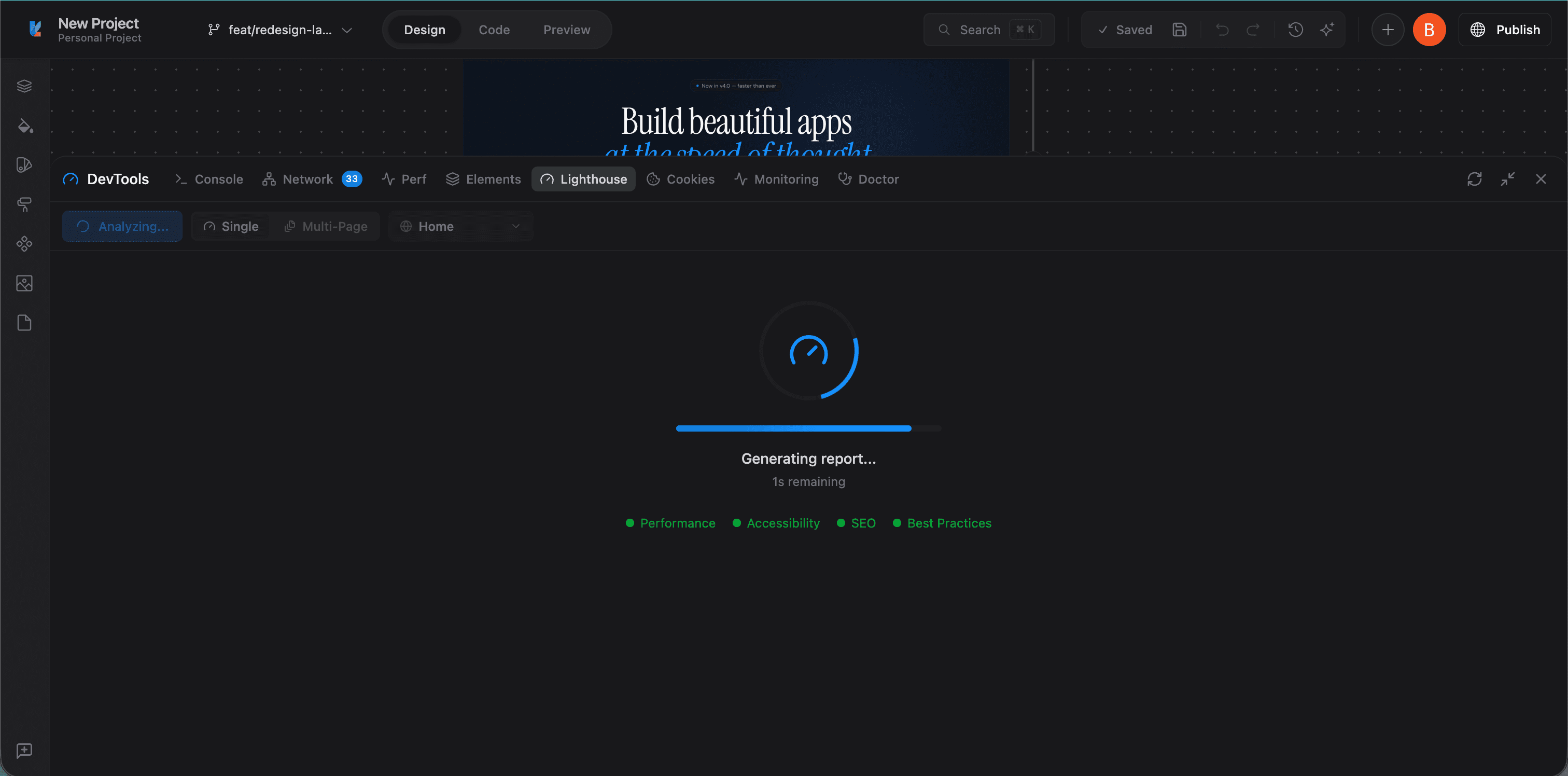The height and width of the screenshot is (776, 1568).
Task: Open the image assets panel
Action: pos(24,283)
